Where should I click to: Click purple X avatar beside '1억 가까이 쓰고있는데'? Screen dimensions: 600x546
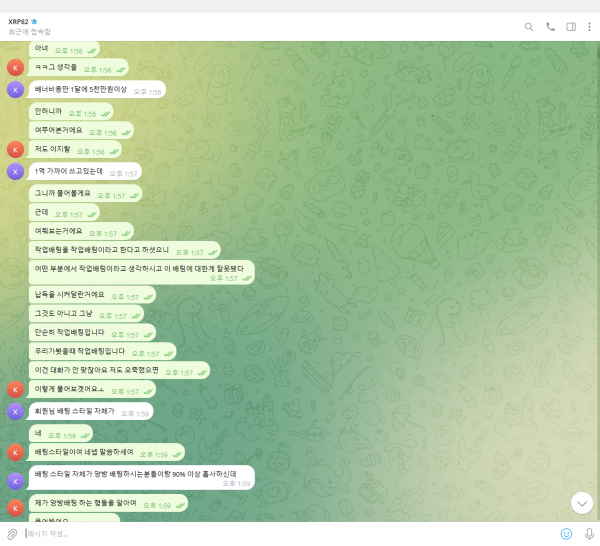[14, 171]
